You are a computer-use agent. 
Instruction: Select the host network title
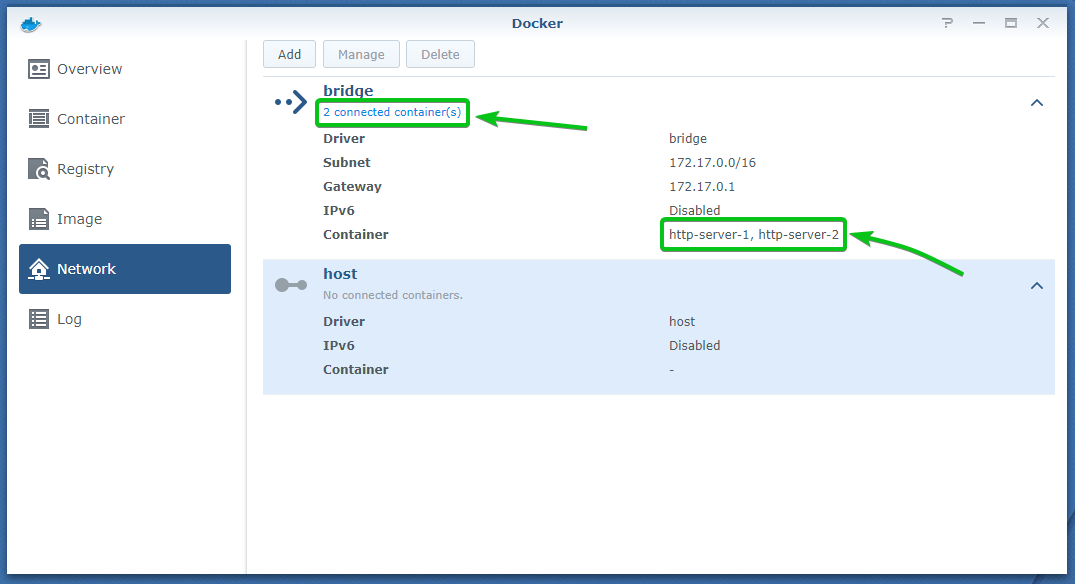[340, 273]
